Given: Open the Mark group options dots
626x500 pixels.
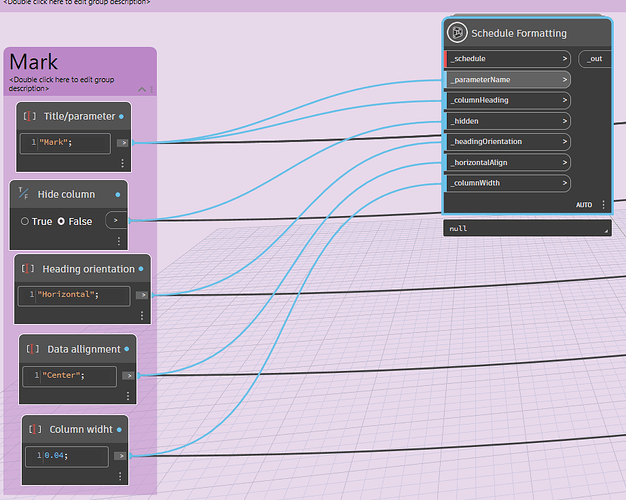Looking at the screenshot, I should pos(152,89).
